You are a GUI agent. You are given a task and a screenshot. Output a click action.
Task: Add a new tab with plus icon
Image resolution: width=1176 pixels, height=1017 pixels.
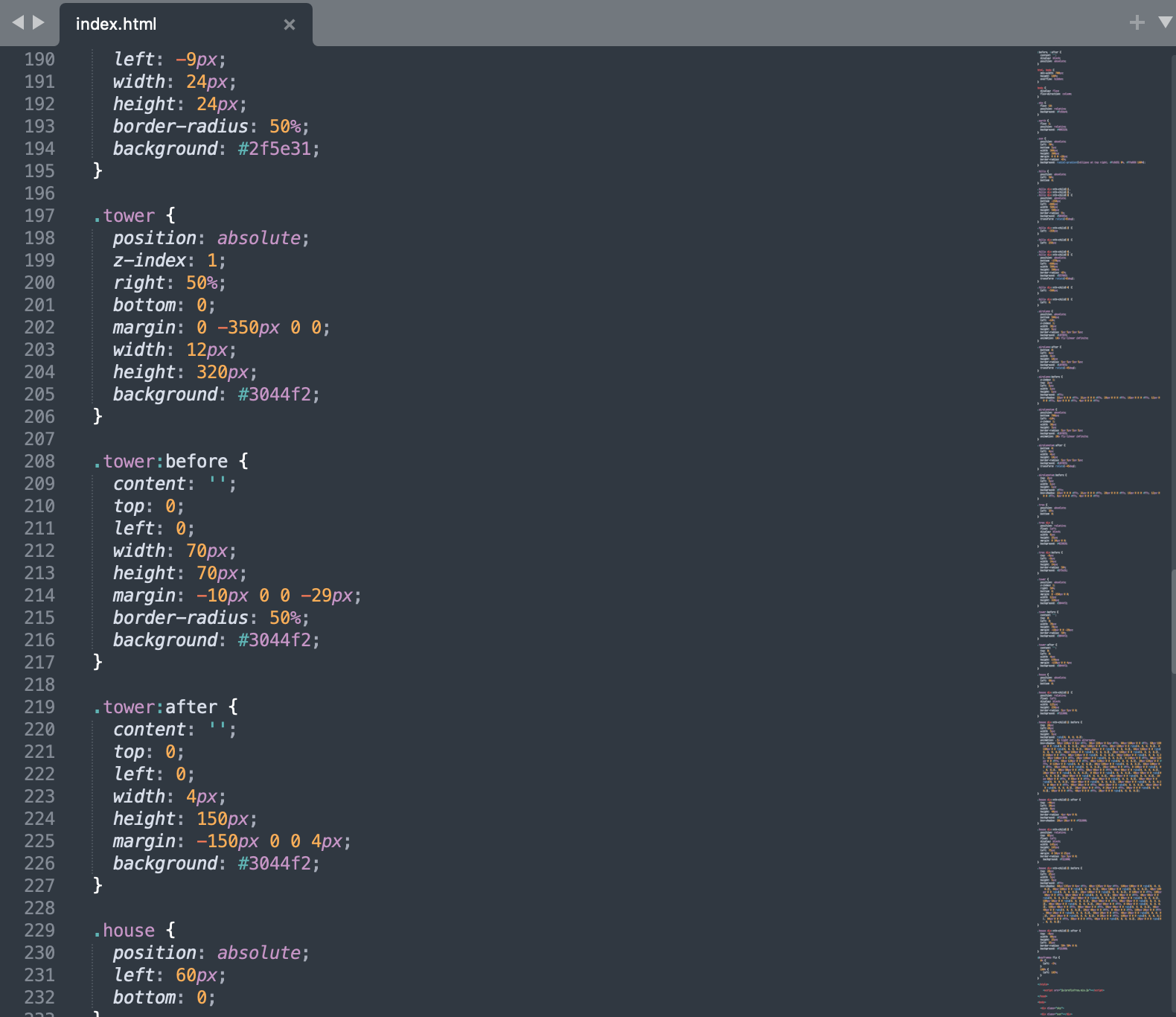pyautogui.click(x=1137, y=22)
